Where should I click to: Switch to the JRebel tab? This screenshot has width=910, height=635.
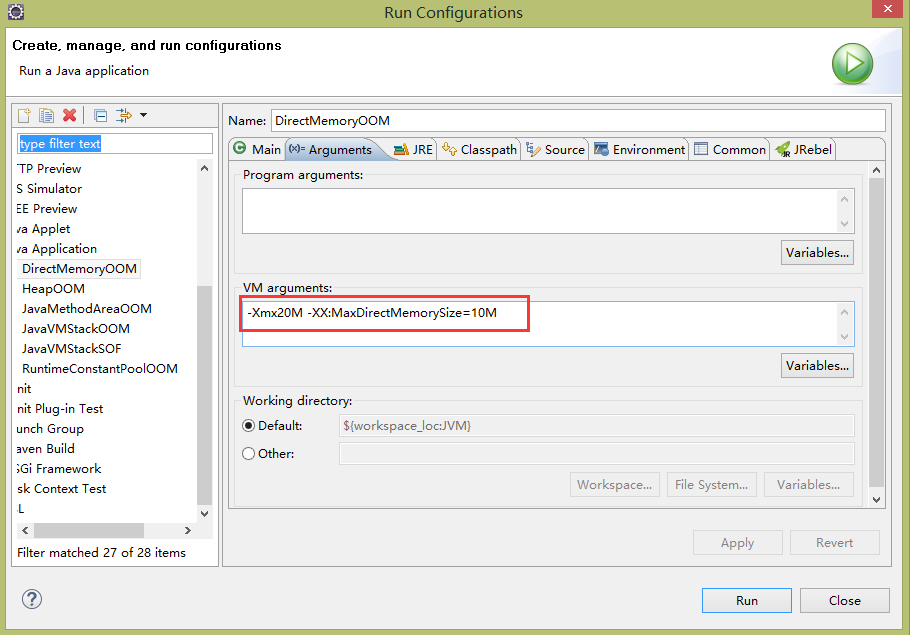click(x=804, y=150)
